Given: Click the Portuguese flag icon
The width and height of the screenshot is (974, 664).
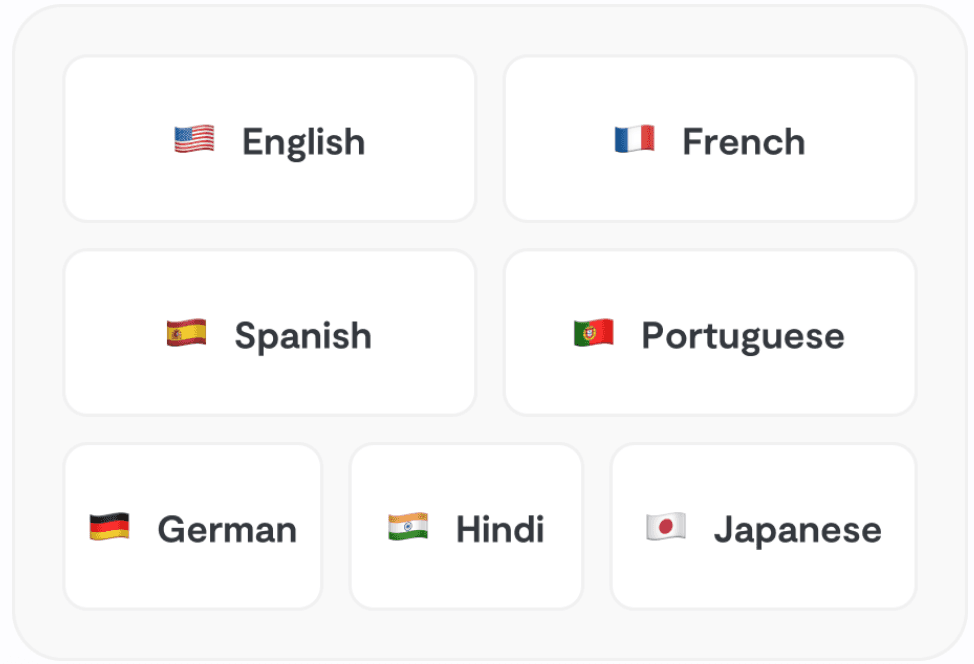Looking at the screenshot, I should (593, 333).
